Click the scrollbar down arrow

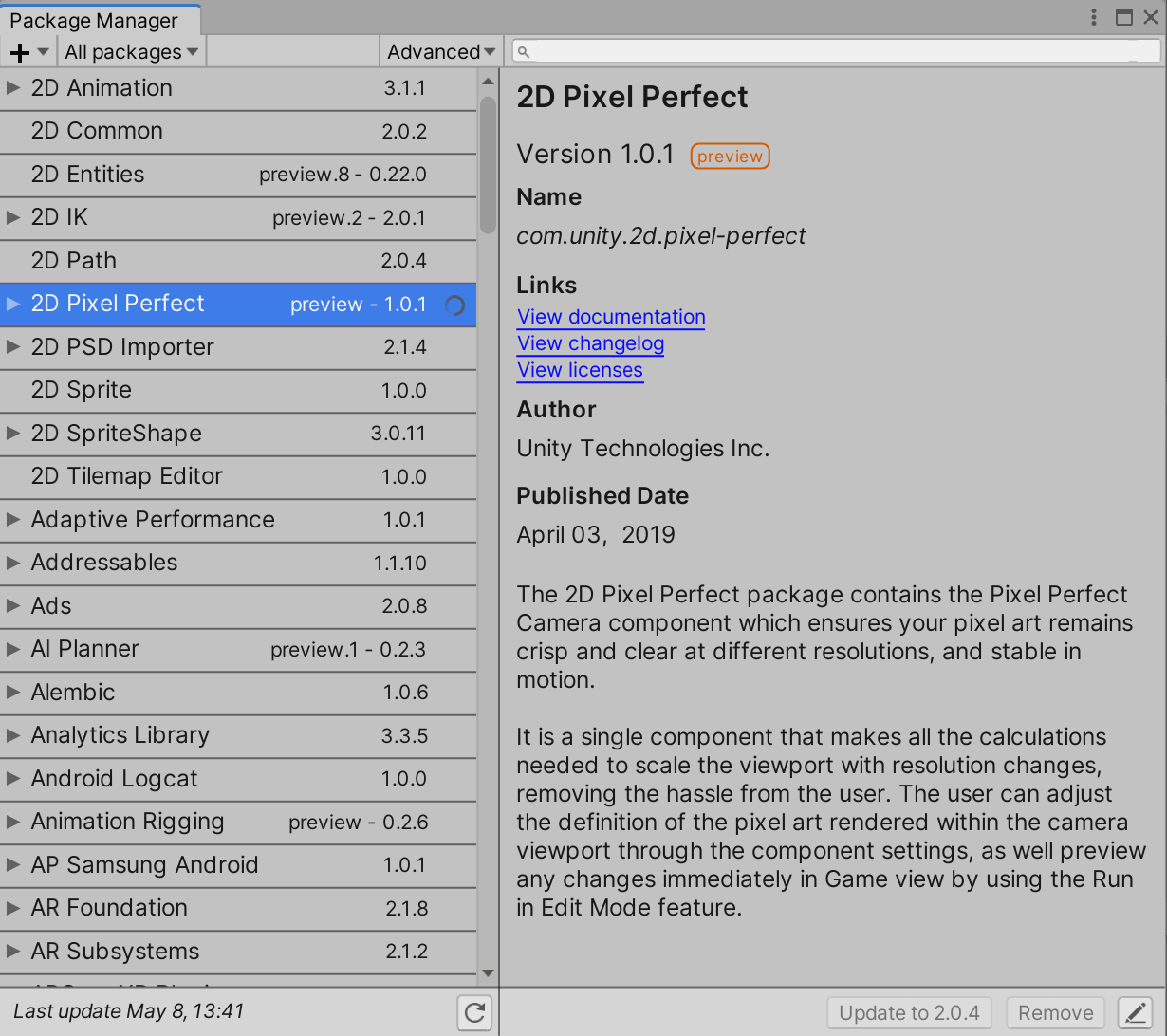pyautogui.click(x=488, y=973)
